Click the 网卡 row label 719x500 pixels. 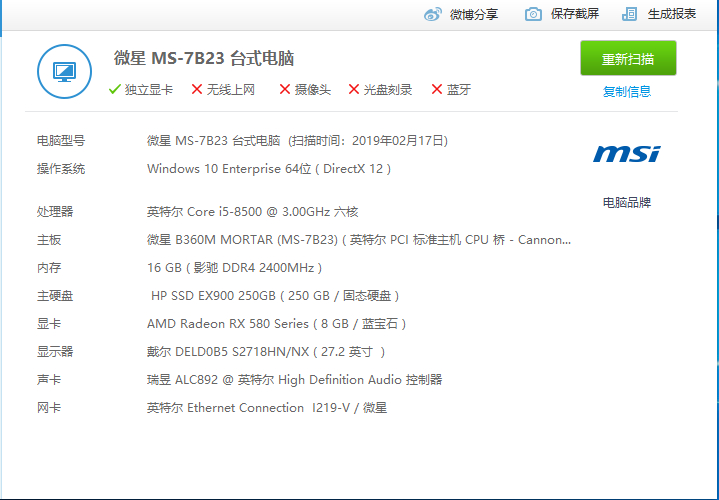pyautogui.click(x=49, y=408)
